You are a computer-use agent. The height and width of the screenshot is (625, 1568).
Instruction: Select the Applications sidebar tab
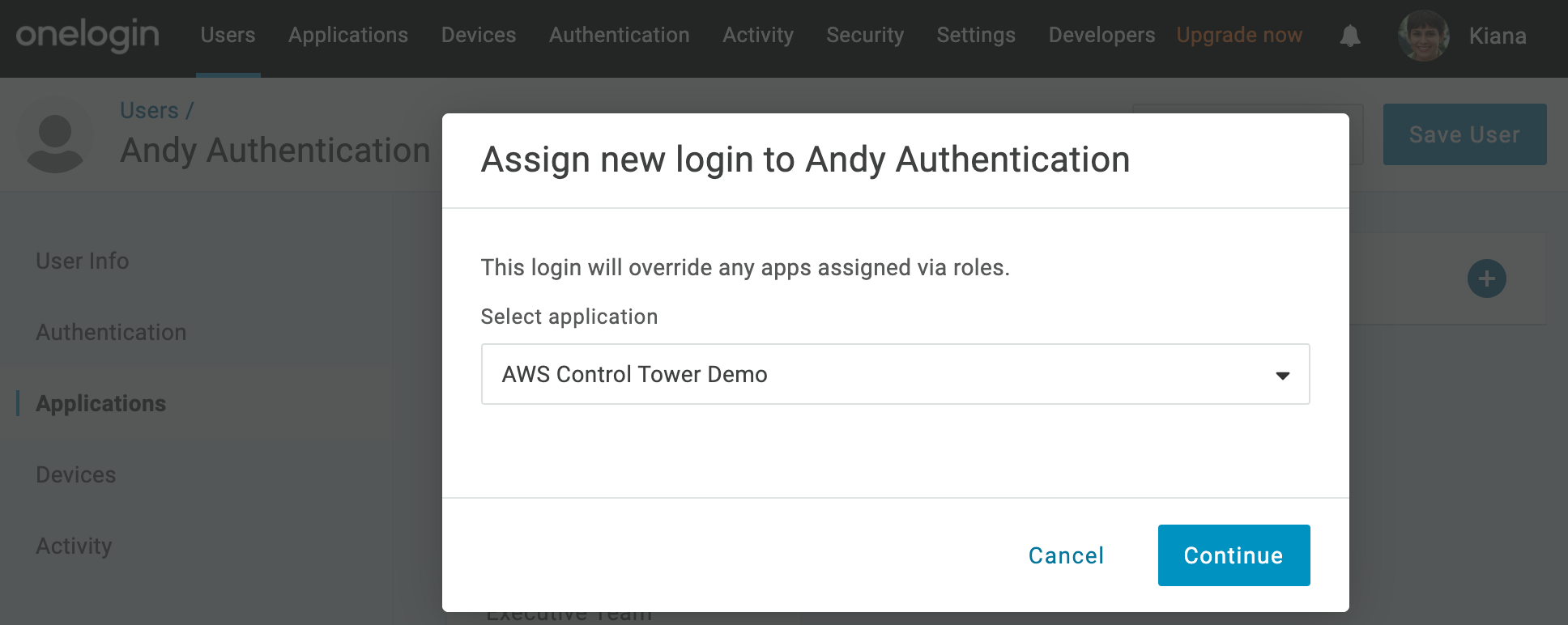point(100,403)
